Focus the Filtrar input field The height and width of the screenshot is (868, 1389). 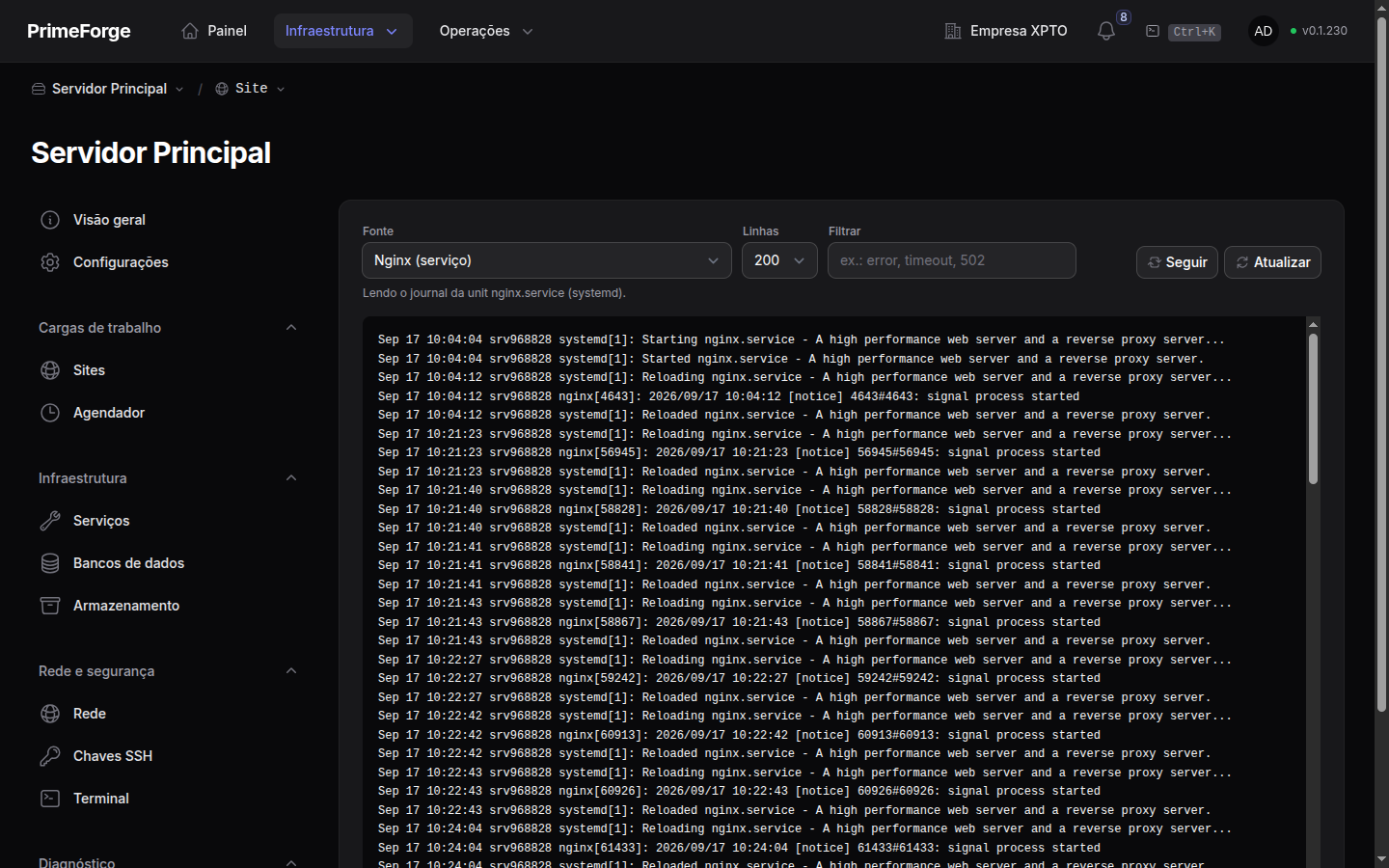pos(952,260)
